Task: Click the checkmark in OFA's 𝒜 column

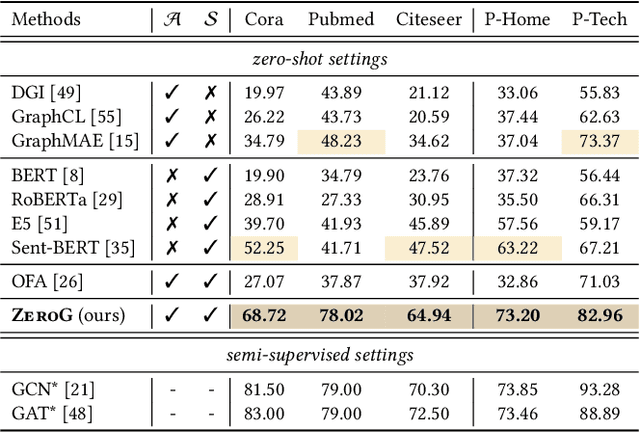Action: (x=171, y=281)
